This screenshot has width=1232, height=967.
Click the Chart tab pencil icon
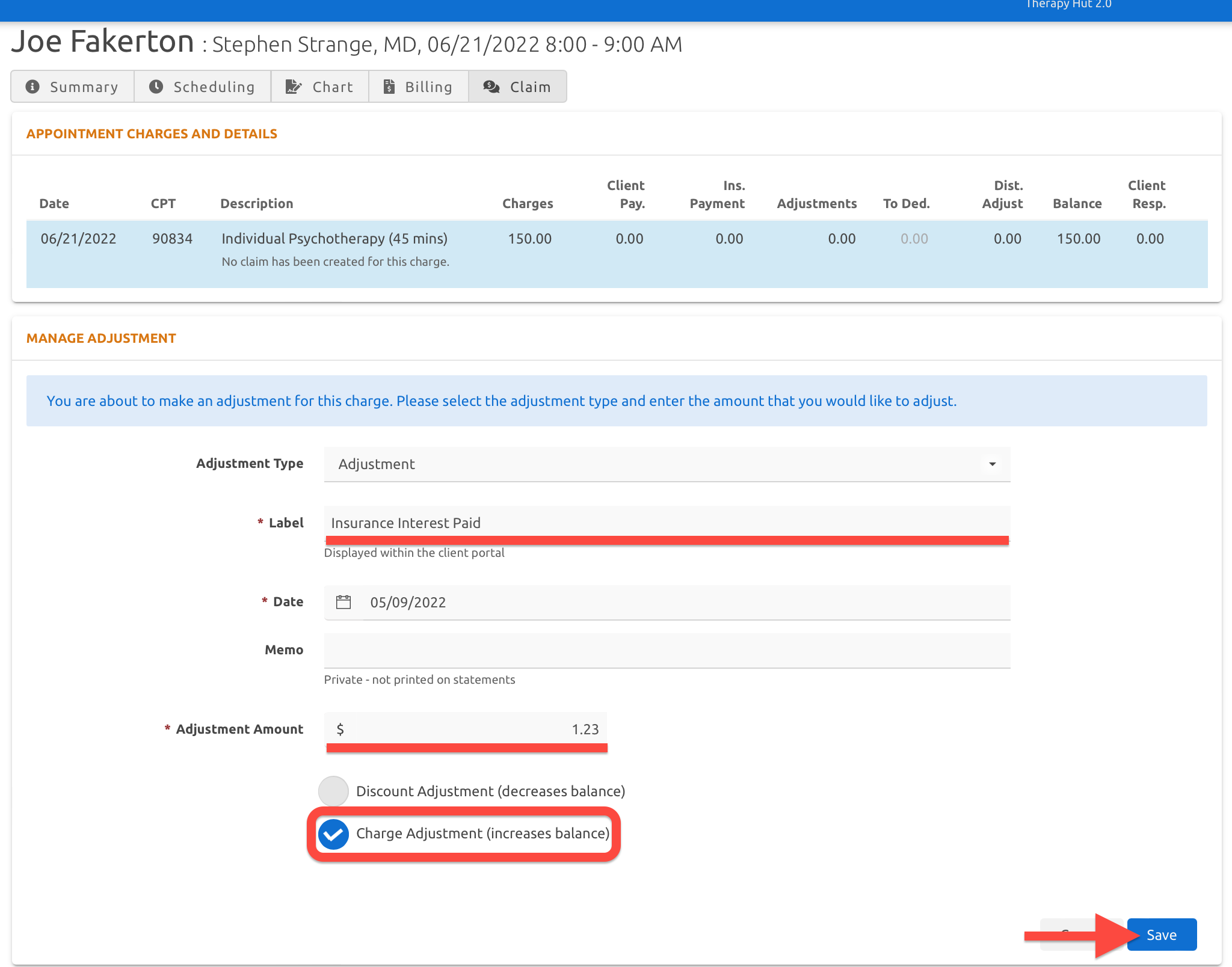(293, 87)
